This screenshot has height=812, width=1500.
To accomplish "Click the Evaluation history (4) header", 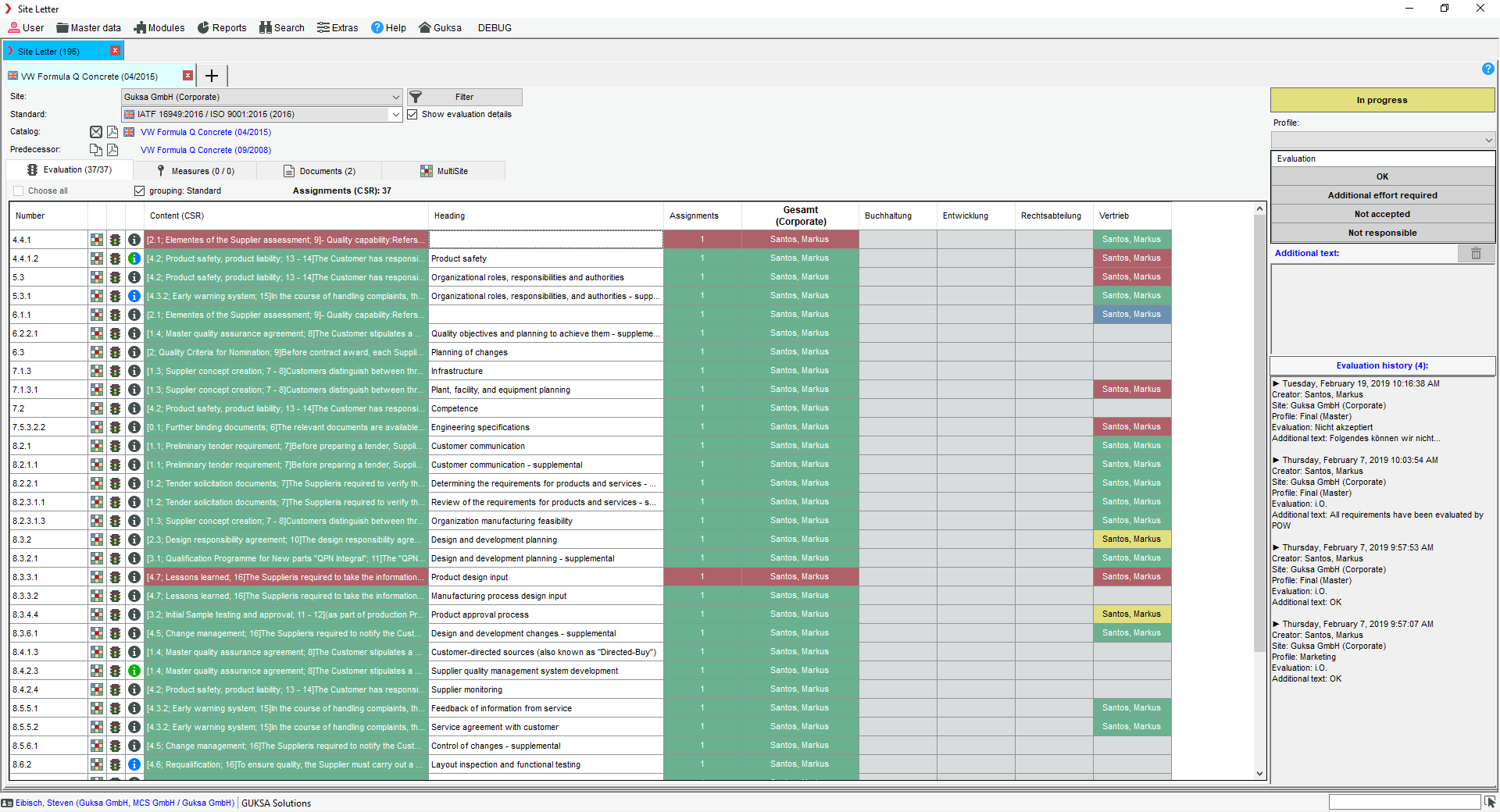I will (1382, 365).
